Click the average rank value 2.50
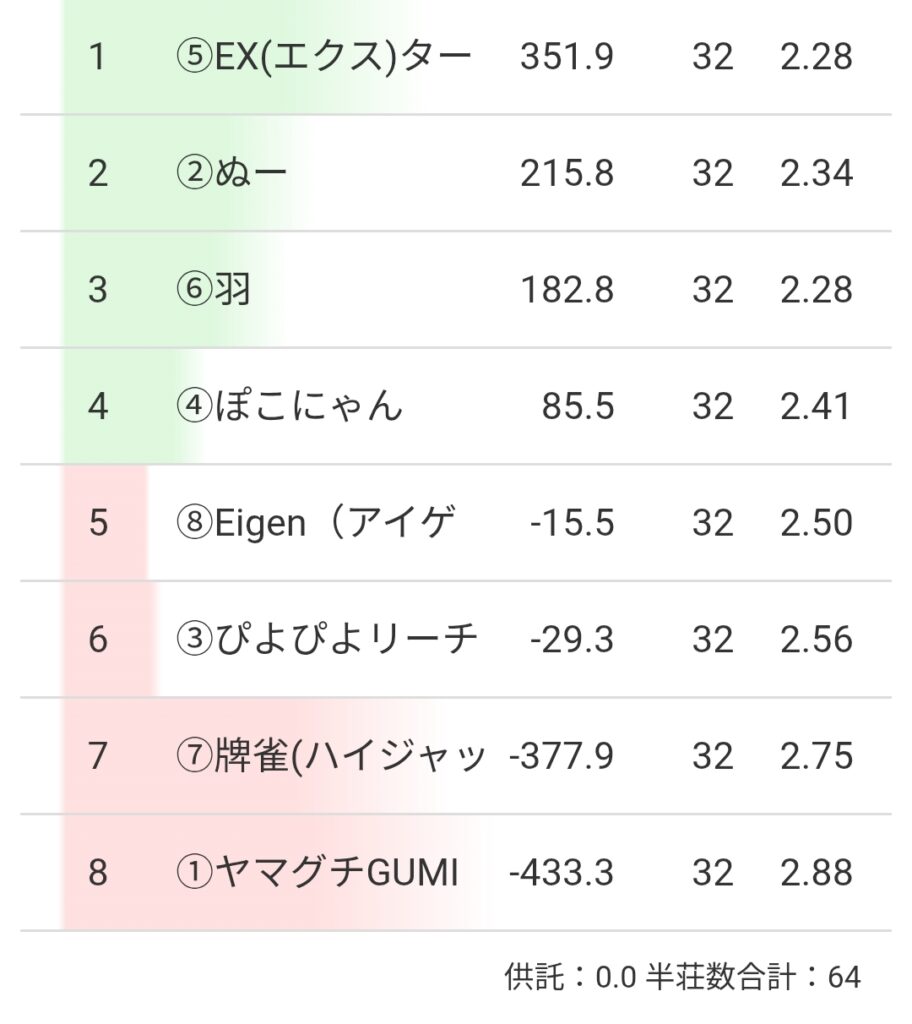This screenshot has width=912, height=1024. click(x=816, y=523)
